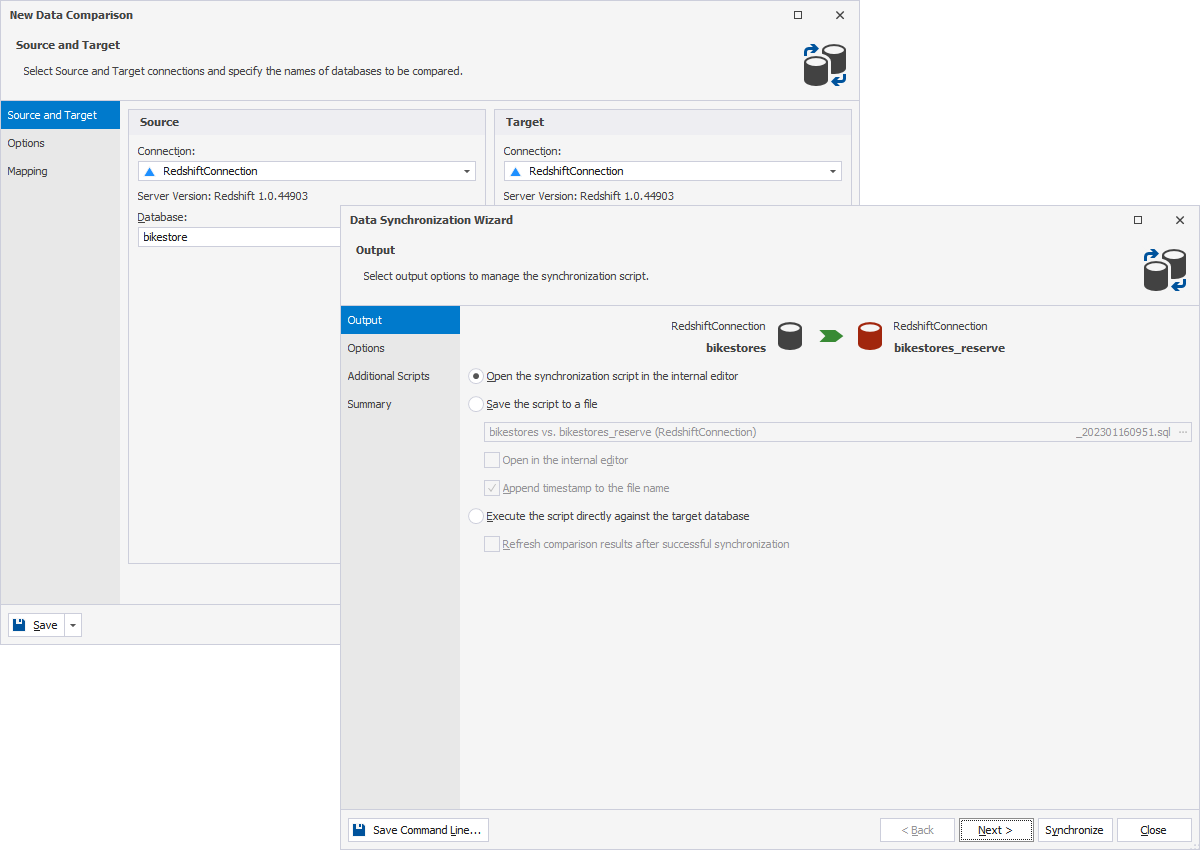This screenshot has width=1200, height=850.
Task: Open the Output page in the wizard
Action: click(400, 320)
